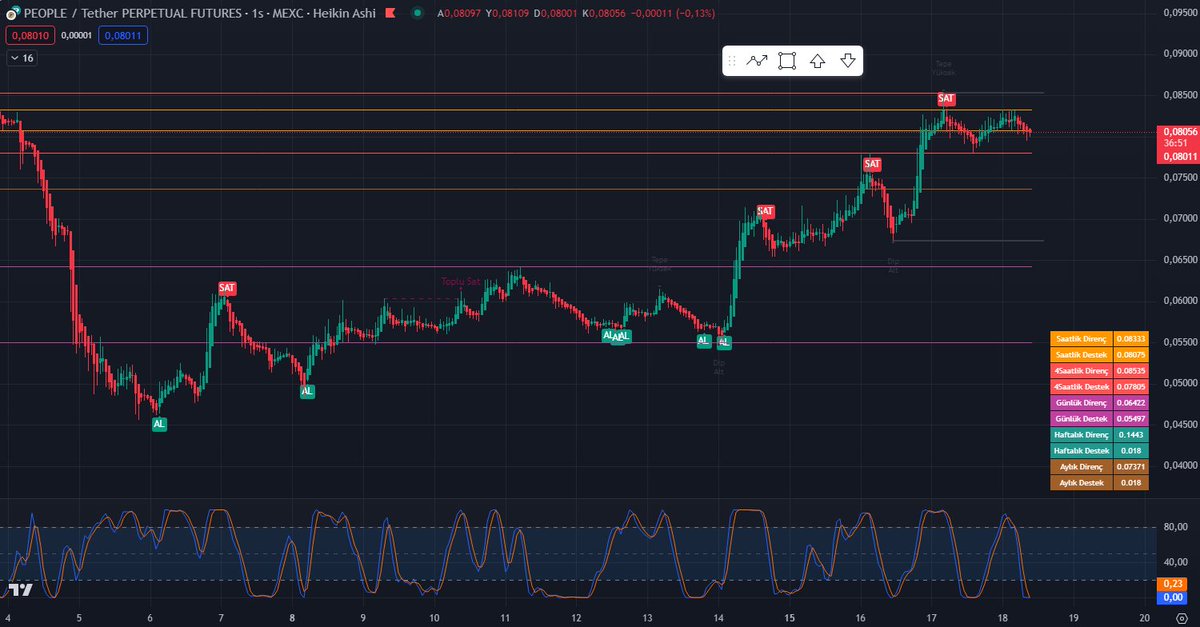Click date 20 on the time axis
Screen dimensions: 1200x627
(x=1145, y=619)
